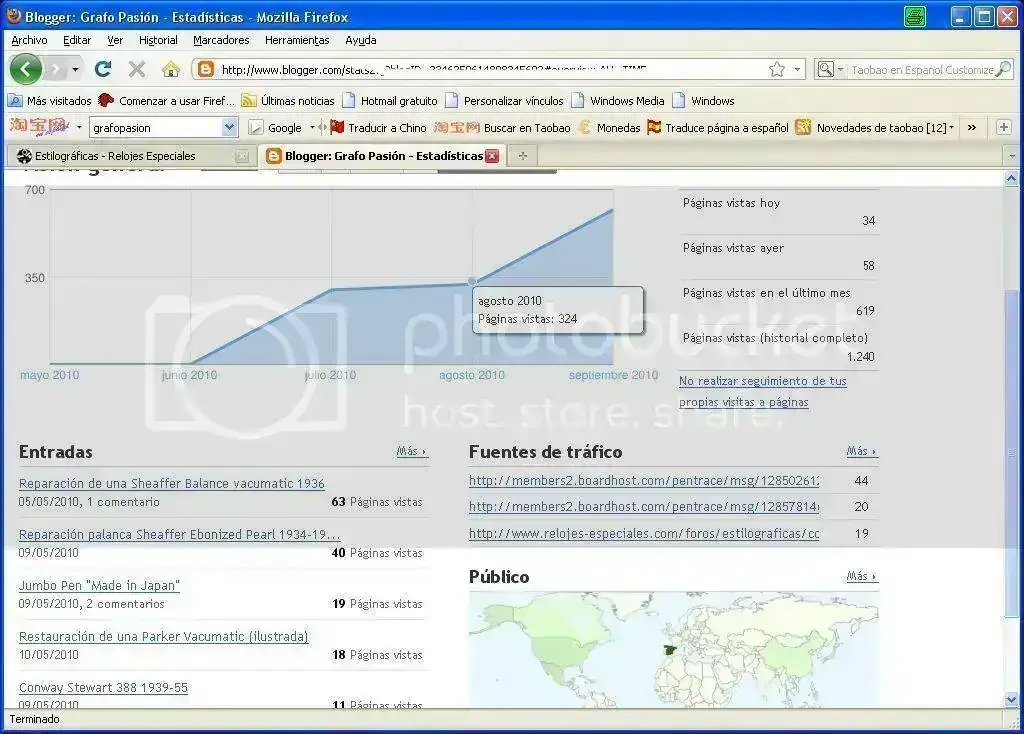1024x734 pixels.
Task: Open Reparación palanca Sheaffer Ebonized Pearl post
Action: [x=180, y=534]
